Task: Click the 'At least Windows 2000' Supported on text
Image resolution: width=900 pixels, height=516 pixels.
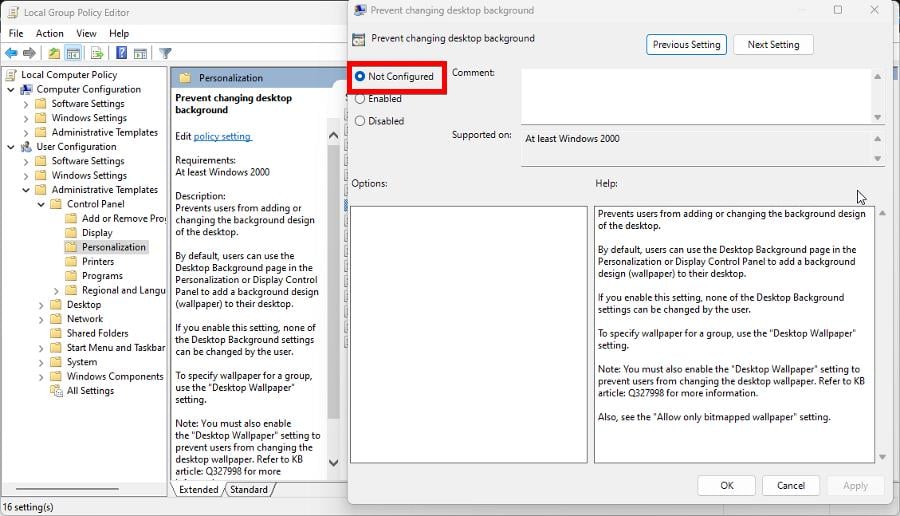Action: (x=572, y=139)
